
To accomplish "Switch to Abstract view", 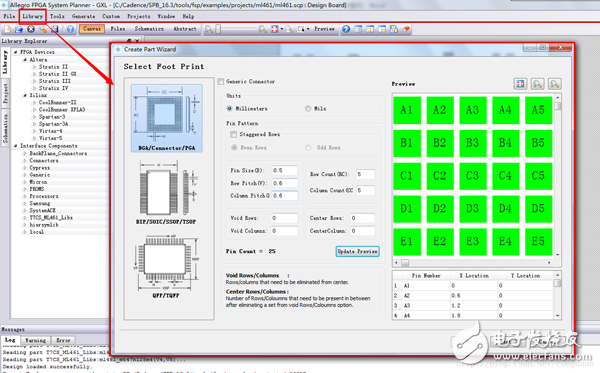I will pos(185,29).
